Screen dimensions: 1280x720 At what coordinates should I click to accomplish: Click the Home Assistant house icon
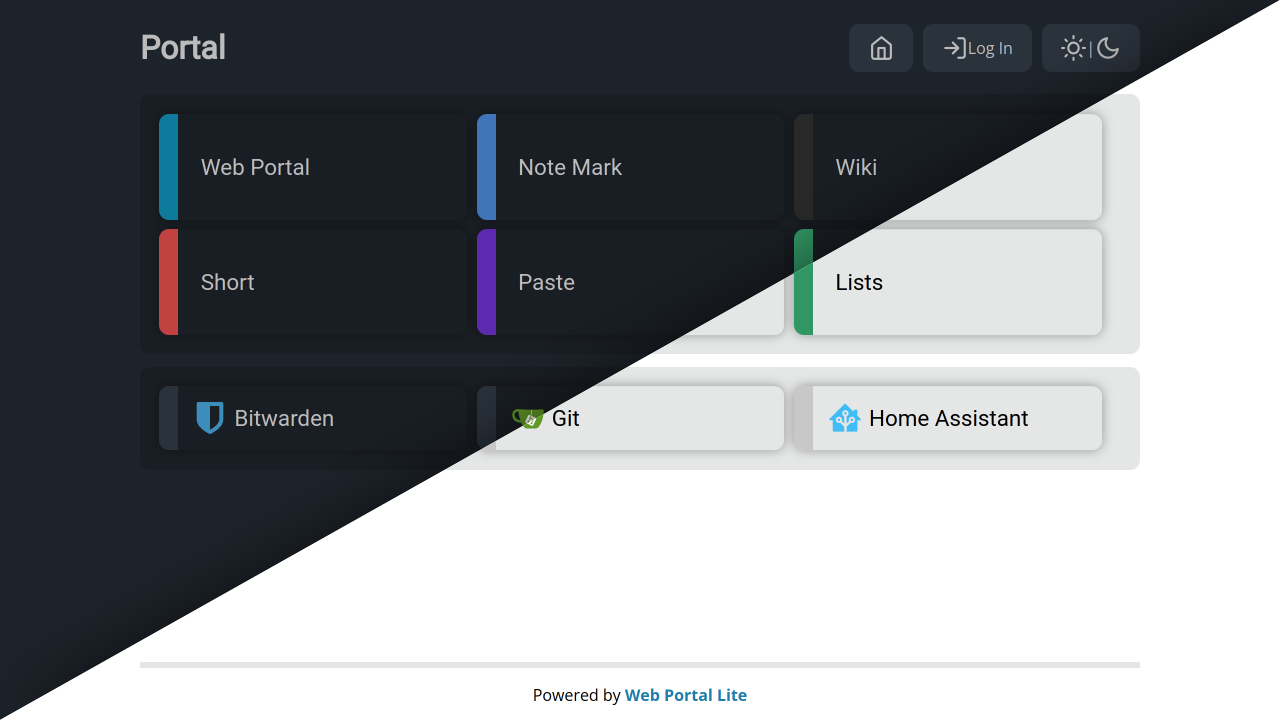pos(845,418)
